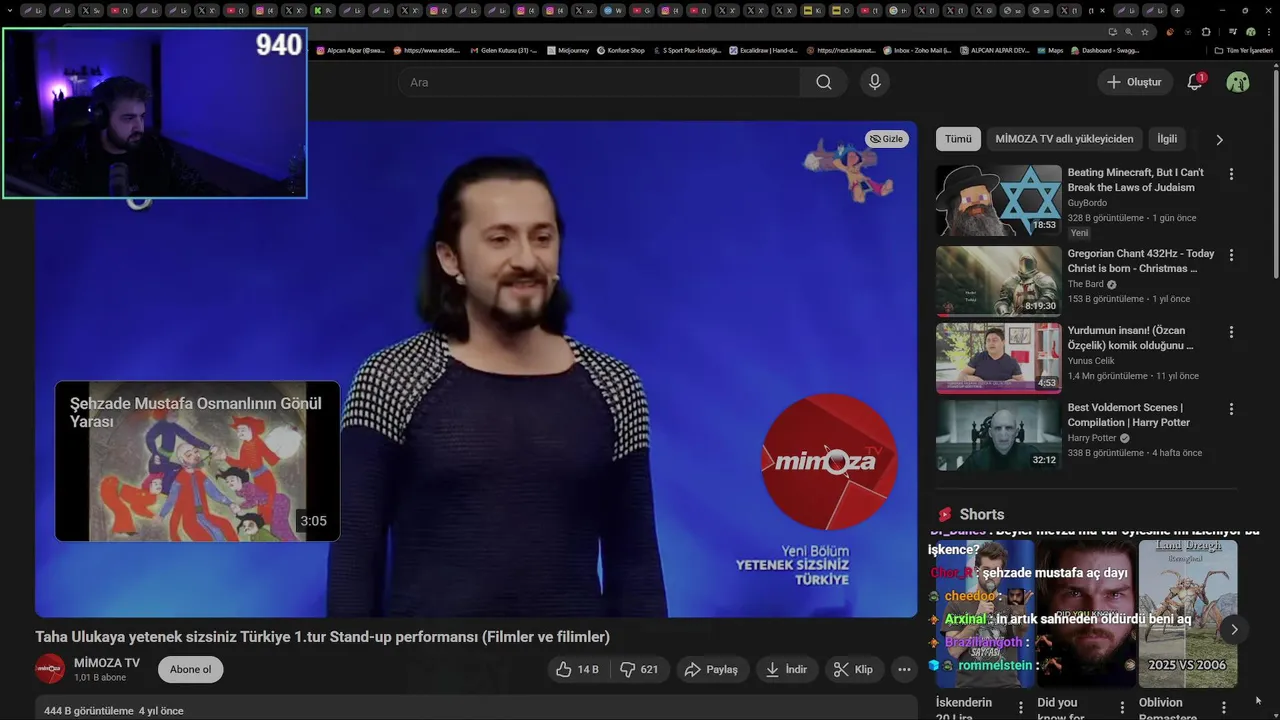Open Beating Minecraft Judaism video thumbnail
Image resolution: width=1280 pixels, height=720 pixels.
(998, 200)
